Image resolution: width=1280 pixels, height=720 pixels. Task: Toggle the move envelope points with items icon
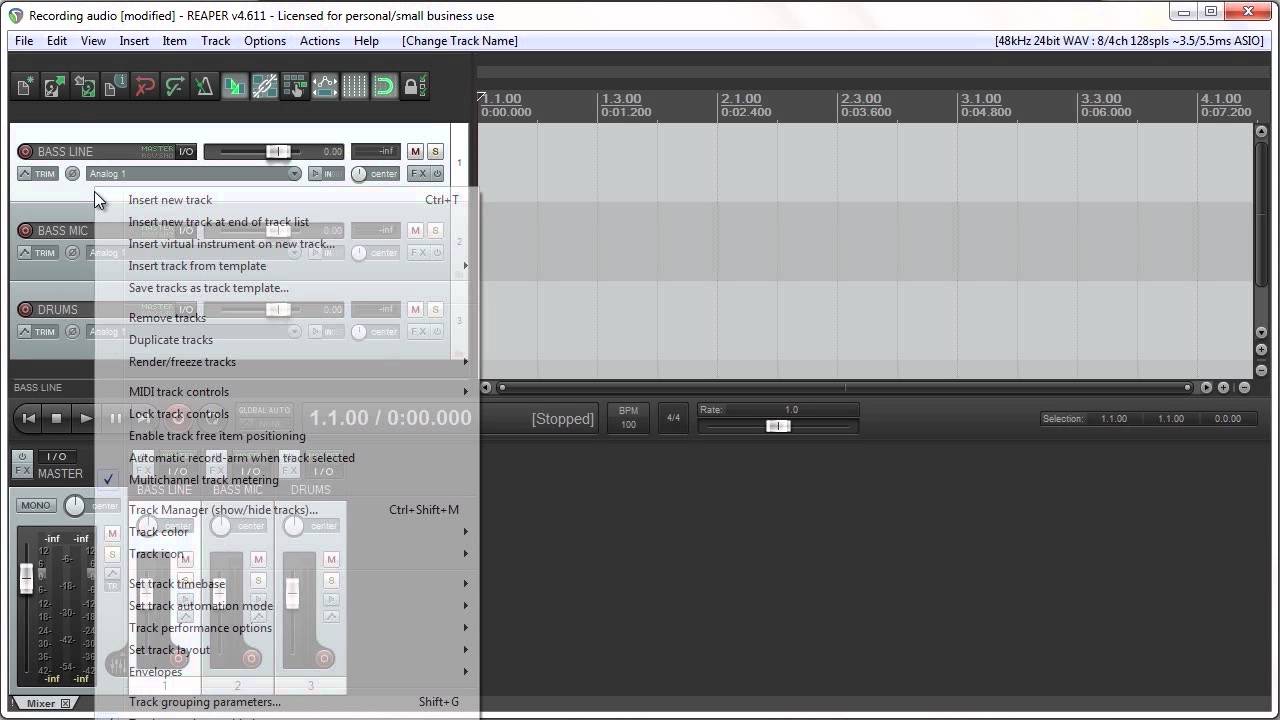[325, 87]
